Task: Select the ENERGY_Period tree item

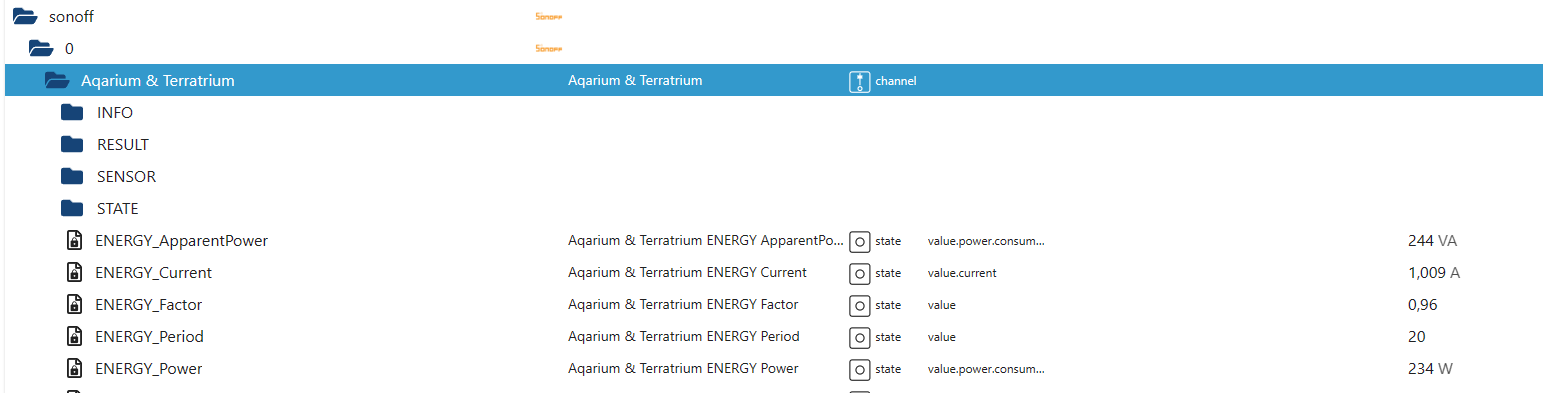Action: tap(149, 337)
